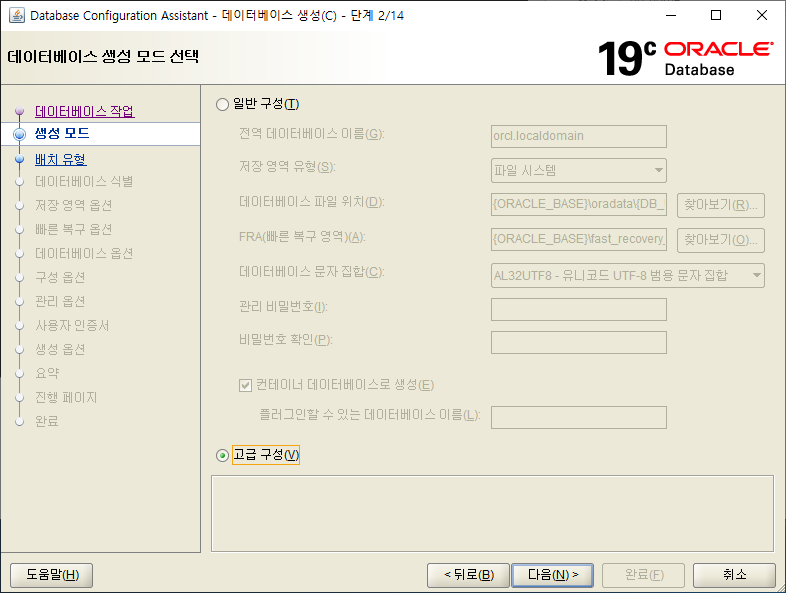Cancel the wizard with 취소
The width and height of the screenshot is (786, 593).
(734, 575)
